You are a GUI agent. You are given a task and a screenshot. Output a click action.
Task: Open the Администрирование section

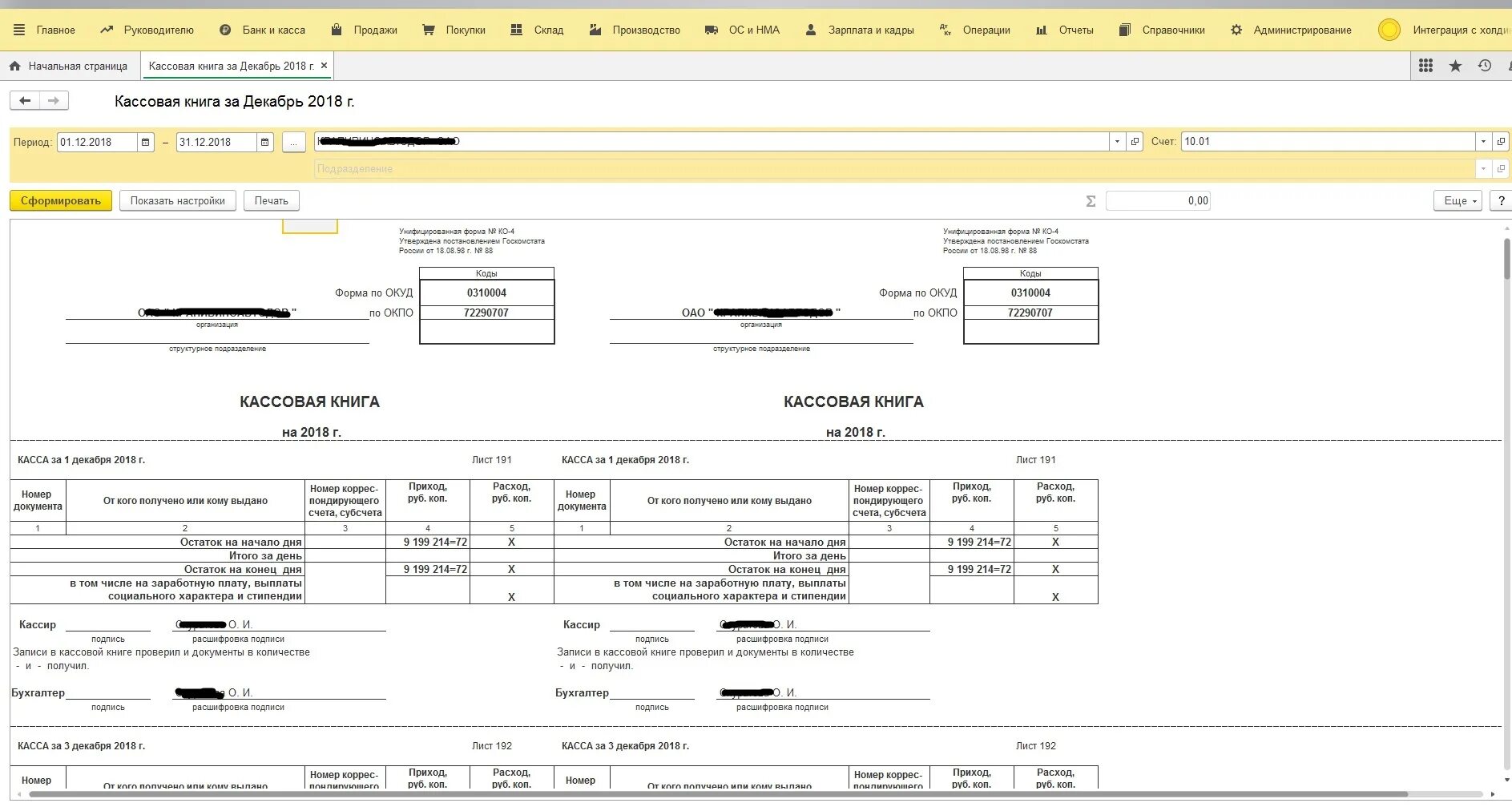pos(1302,30)
